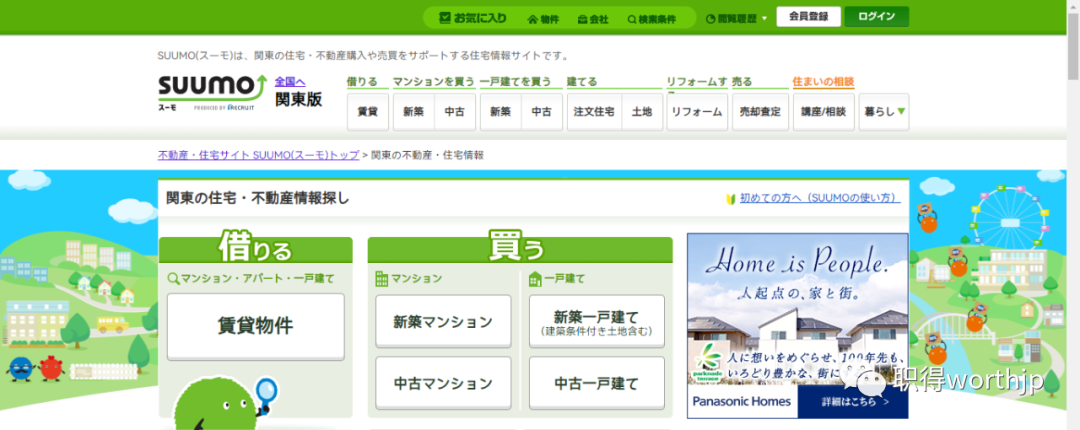Click the 借りる section header
This screenshot has width=1080, height=430.
tap(256, 247)
